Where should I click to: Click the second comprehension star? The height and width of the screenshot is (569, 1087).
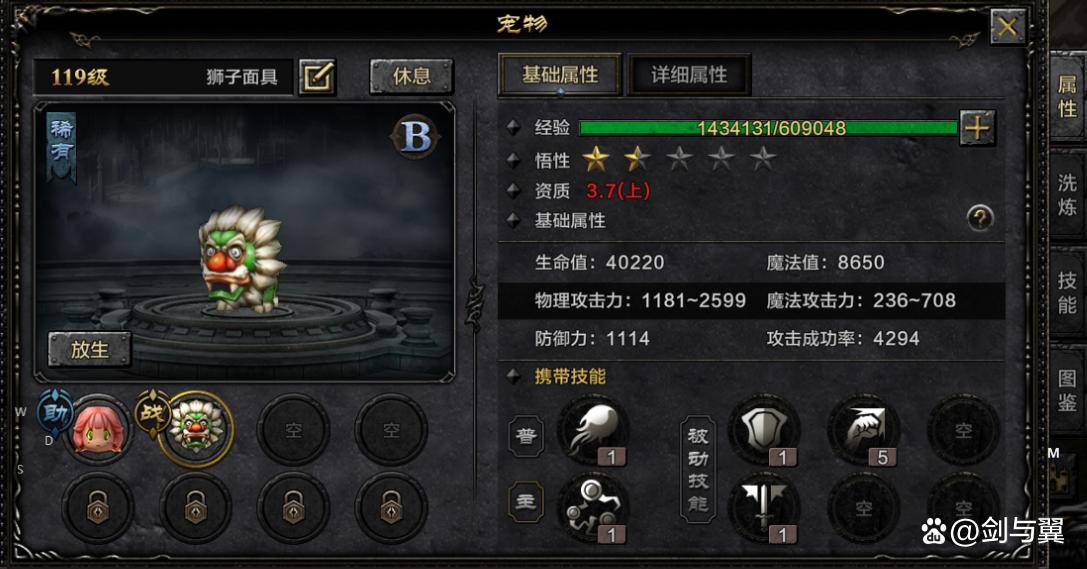click(x=636, y=159)
